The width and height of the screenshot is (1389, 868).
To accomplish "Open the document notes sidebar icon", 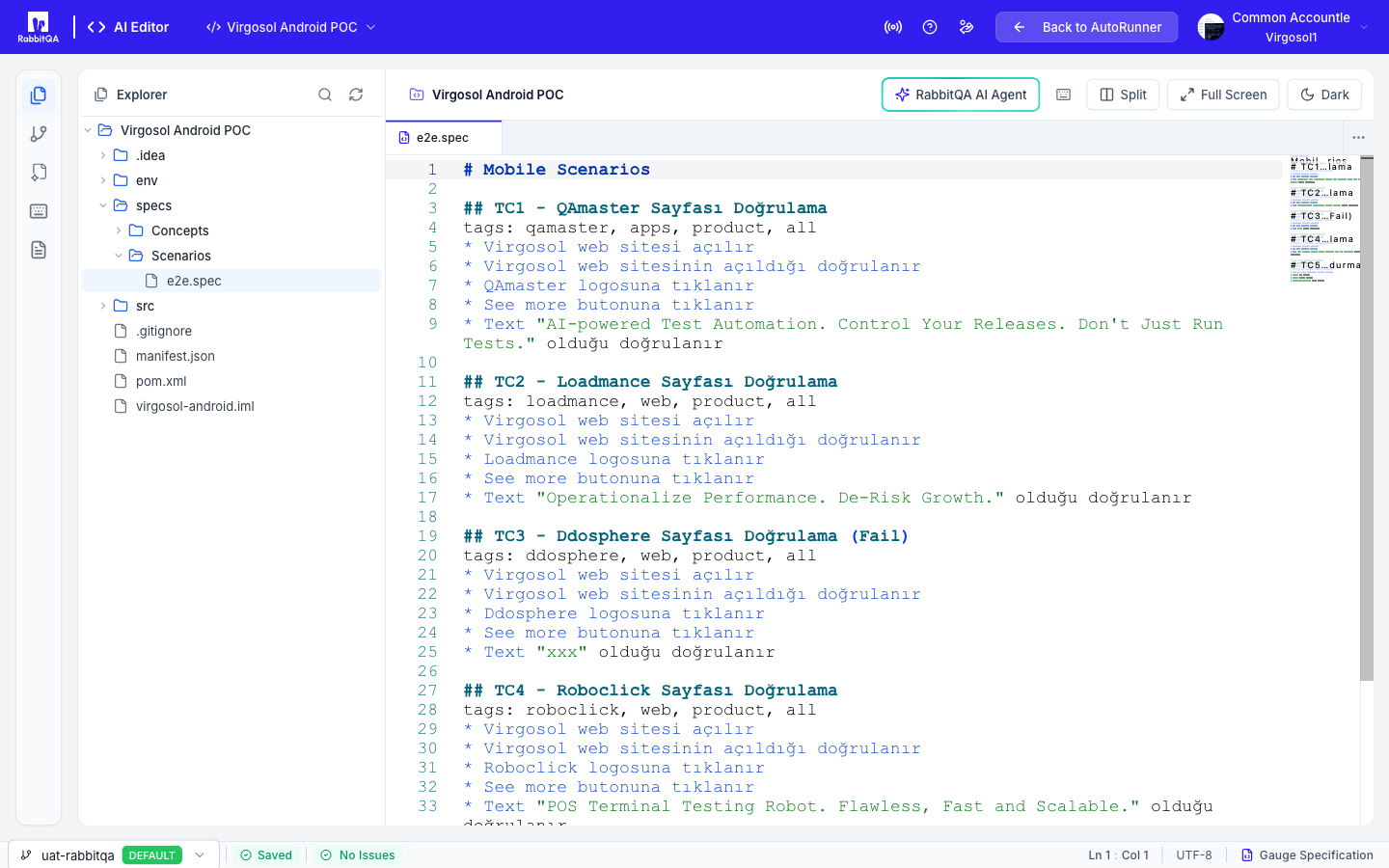I will (39, 250).
